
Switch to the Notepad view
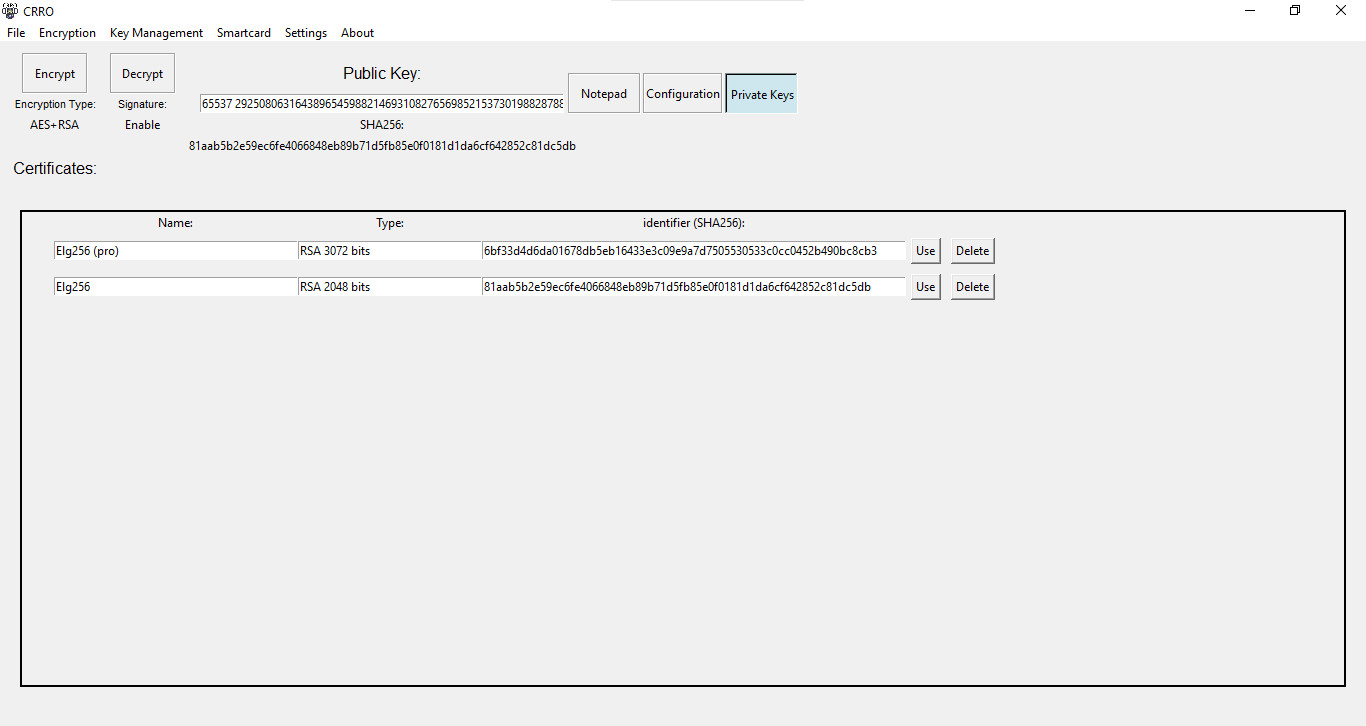[x=604, y=93]
